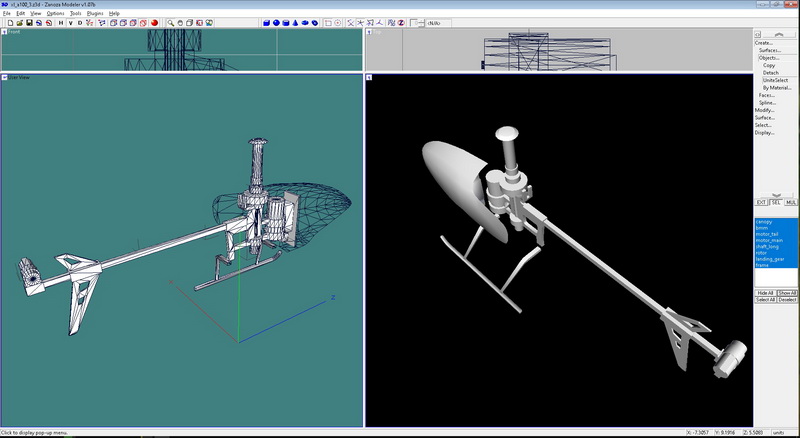Click the red sphere render icon

[154, 22]
